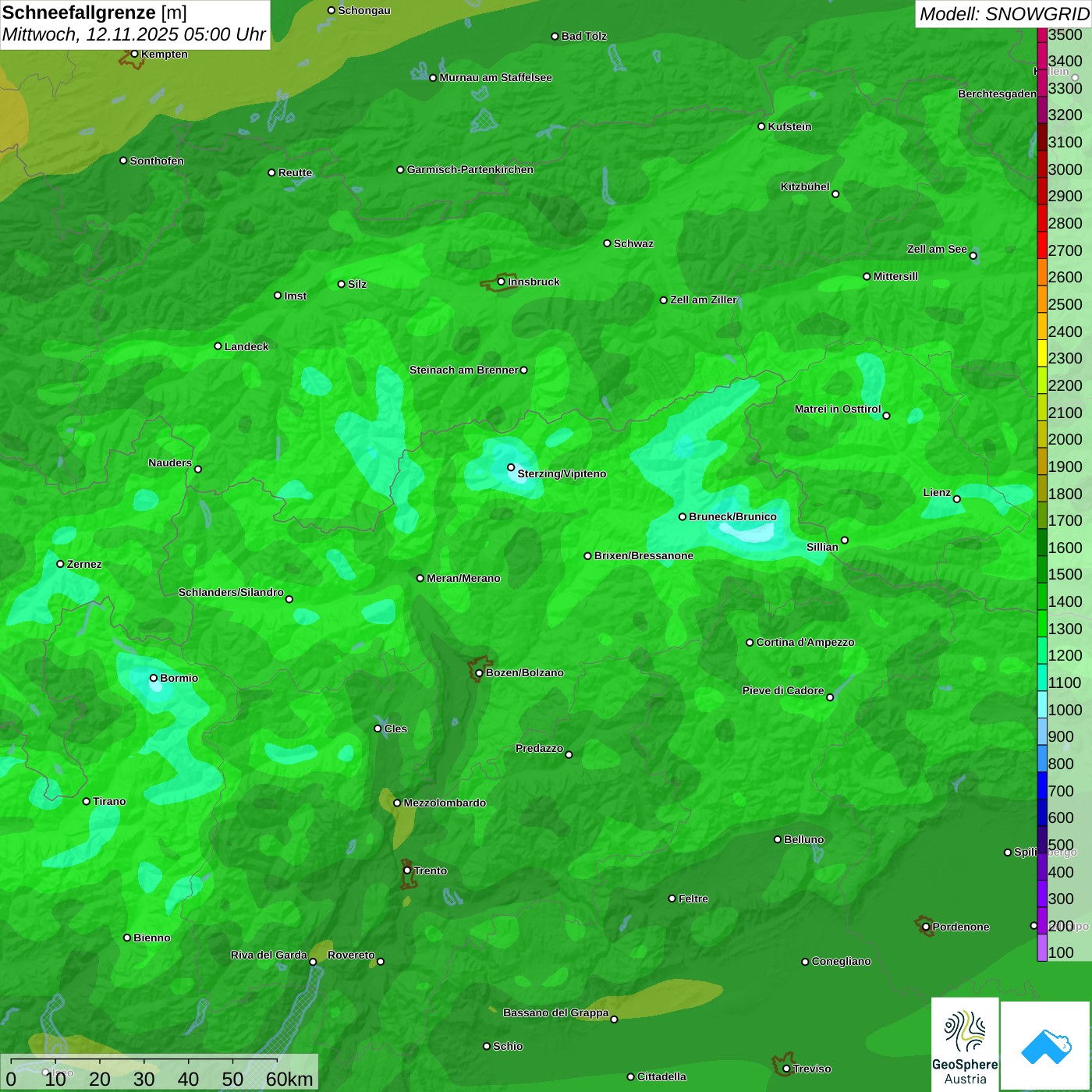This screenshot has height=1092, width=1092.
Task: Click the Matrei in Osttirol marker dot
Action: click(886, 415)
